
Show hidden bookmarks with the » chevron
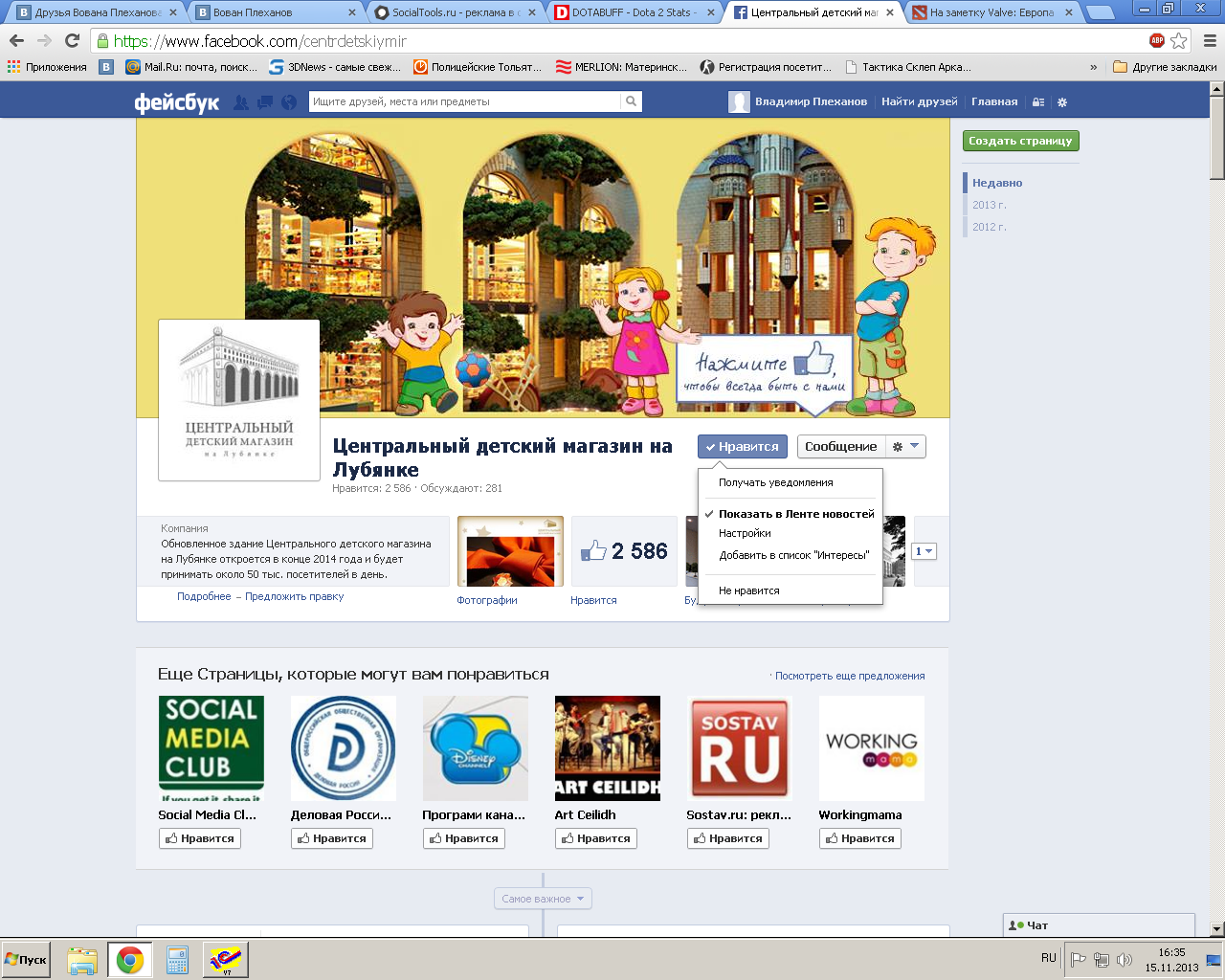(1093, 67)
